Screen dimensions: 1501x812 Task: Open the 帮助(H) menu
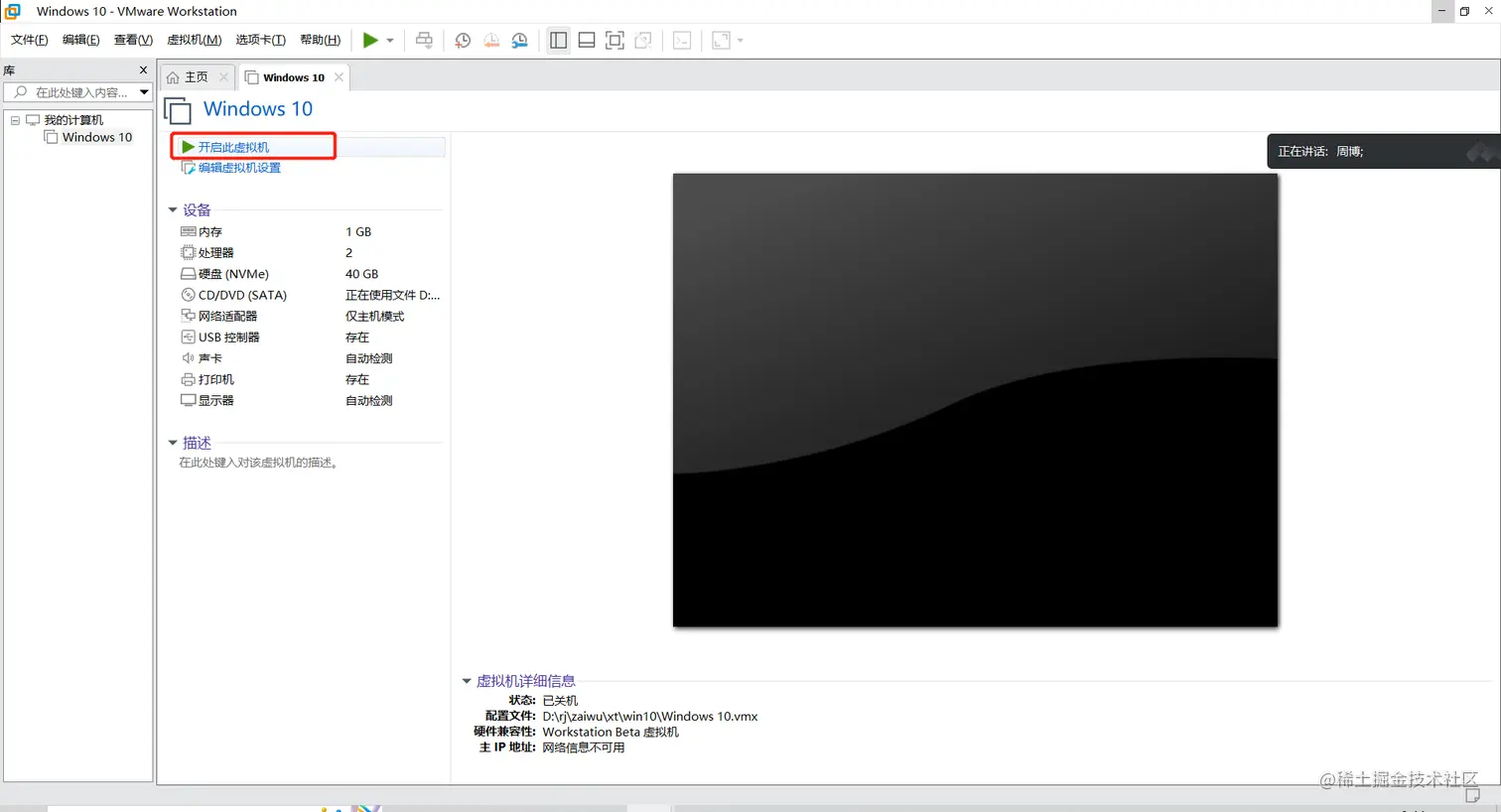coord(320,40)
